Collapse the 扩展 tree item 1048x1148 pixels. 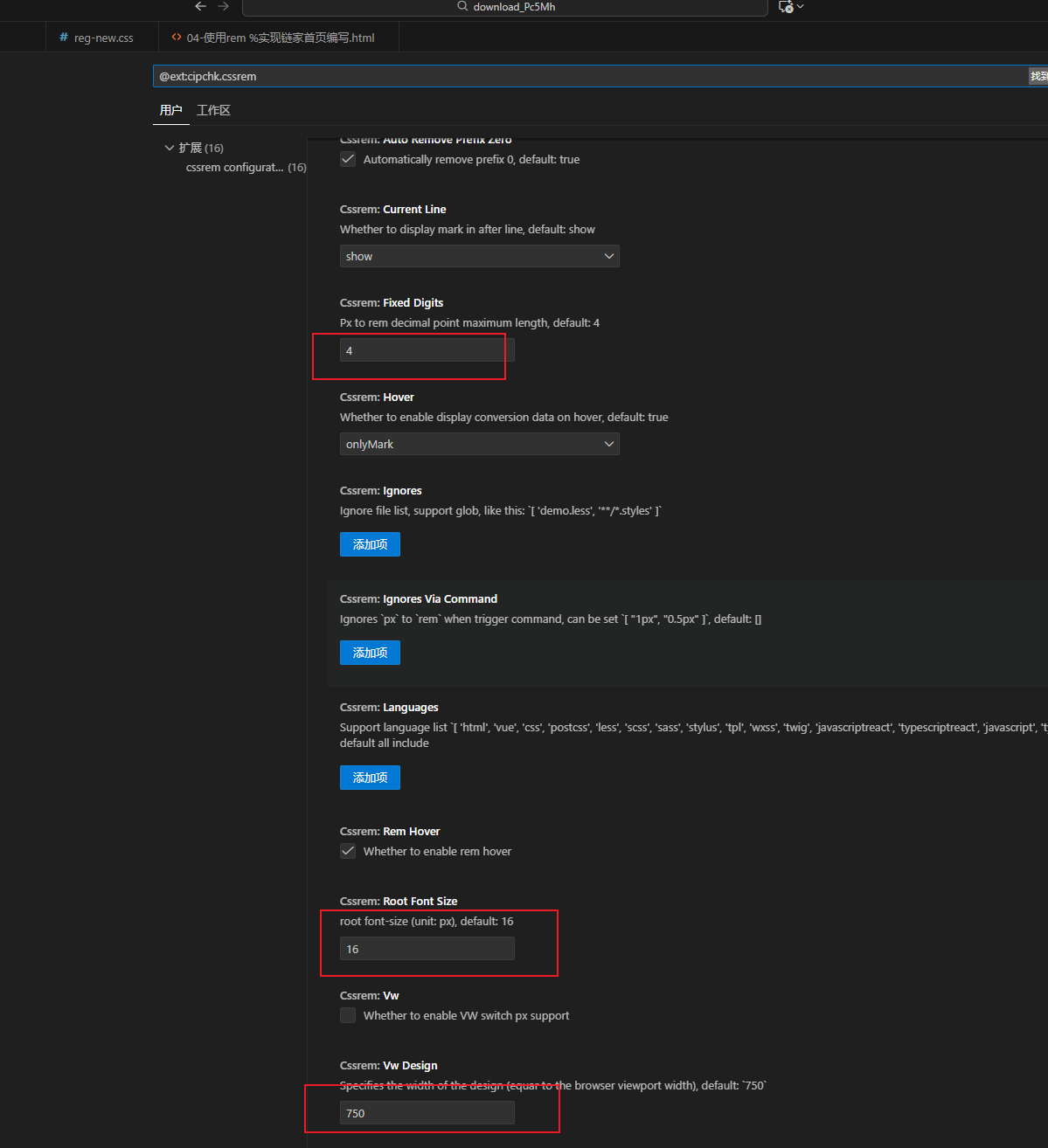170,147
